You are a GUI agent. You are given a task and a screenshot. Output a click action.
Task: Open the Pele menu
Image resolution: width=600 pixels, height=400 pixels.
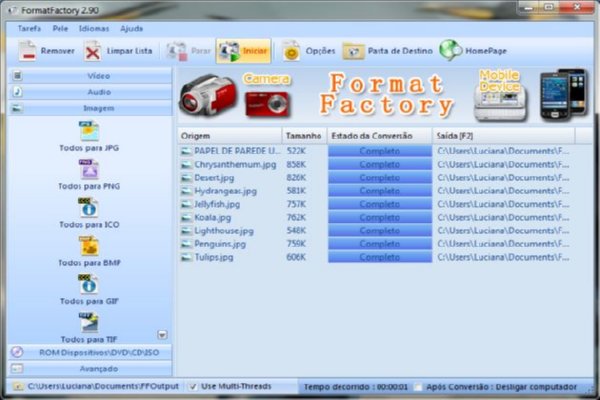tap(60, 29)
